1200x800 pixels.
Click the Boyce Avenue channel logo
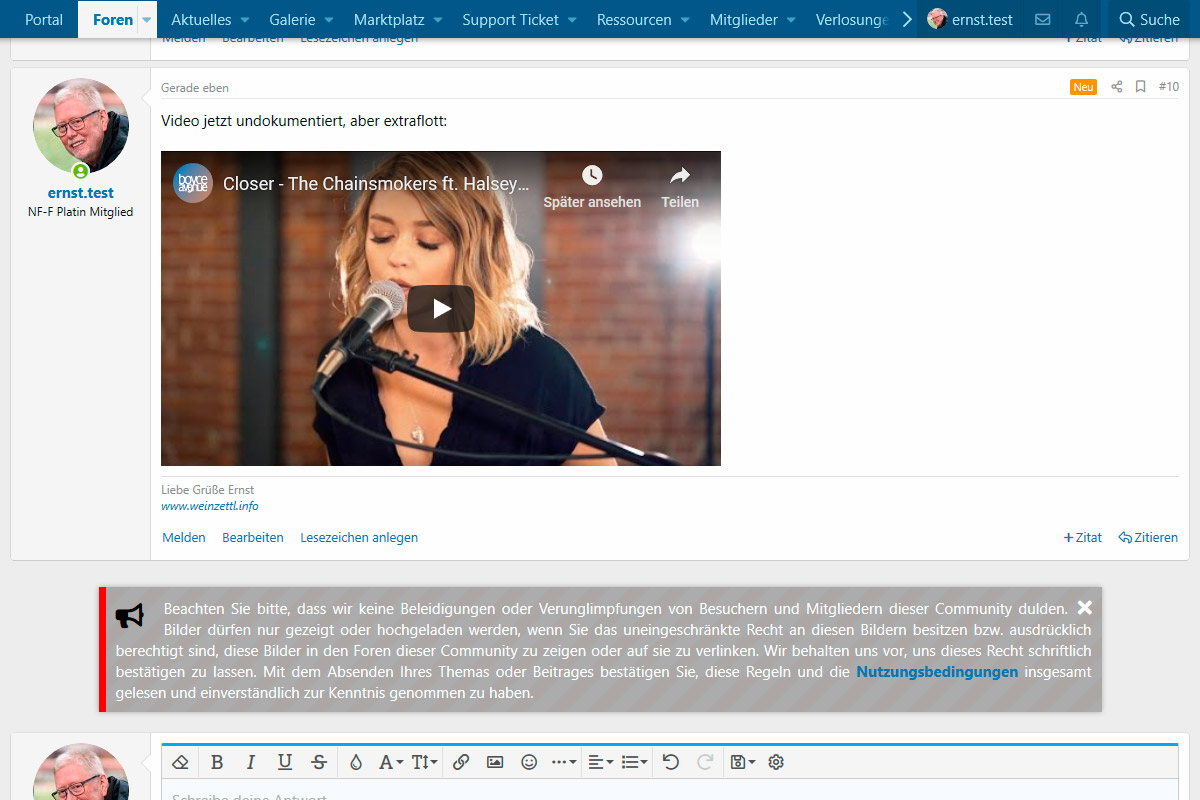[193, 183]
